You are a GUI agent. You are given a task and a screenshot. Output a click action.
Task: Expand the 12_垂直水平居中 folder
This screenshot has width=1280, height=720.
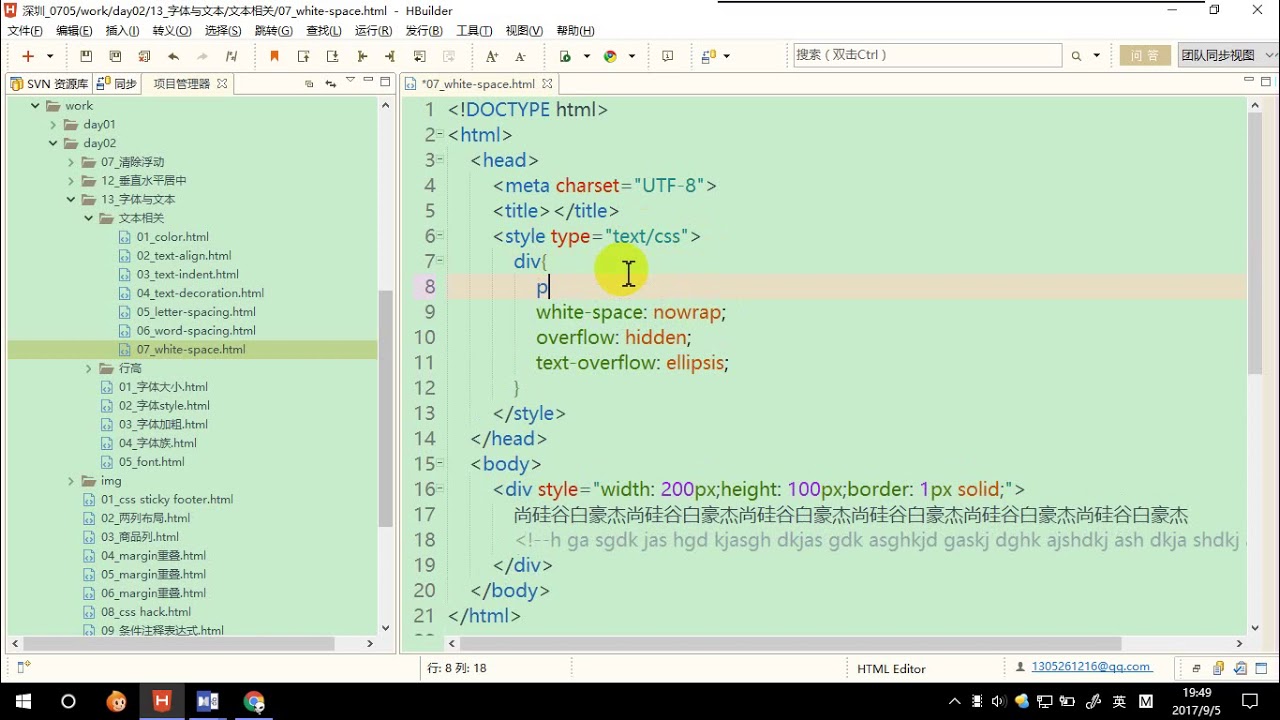[71, 181]
